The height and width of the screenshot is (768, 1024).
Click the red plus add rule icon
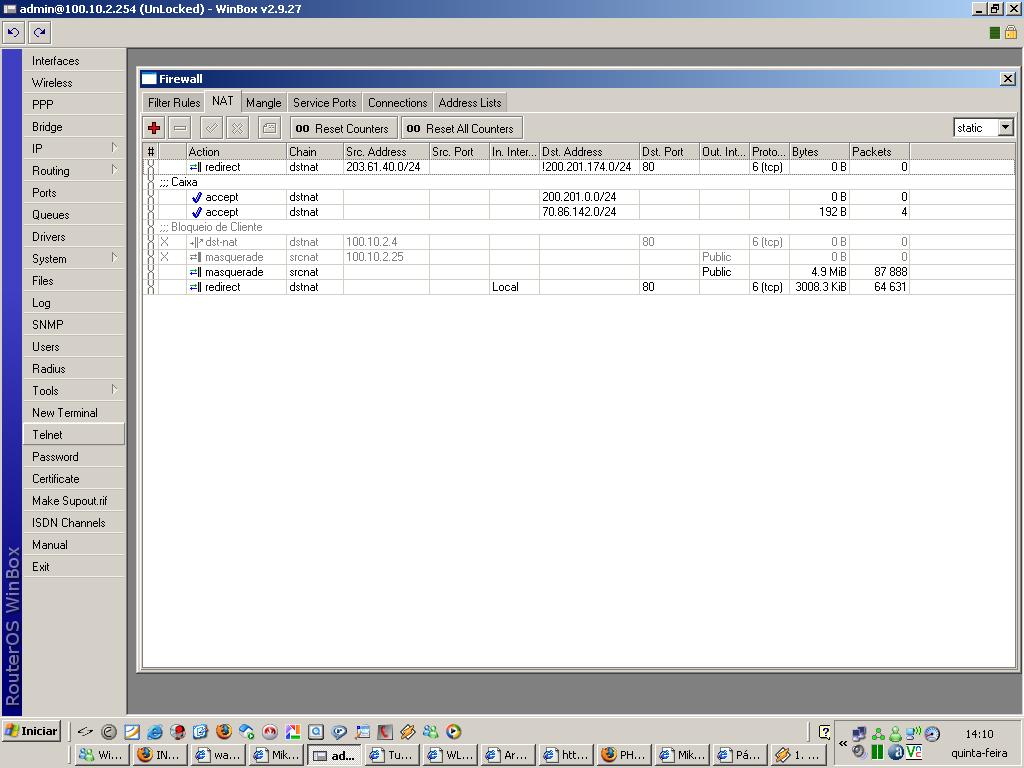pyautogui.click(x=154, y=128)
